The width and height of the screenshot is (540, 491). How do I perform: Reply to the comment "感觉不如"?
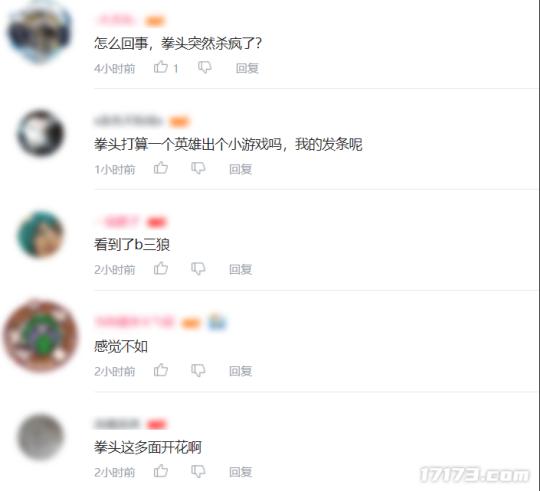tap(241, 371)
